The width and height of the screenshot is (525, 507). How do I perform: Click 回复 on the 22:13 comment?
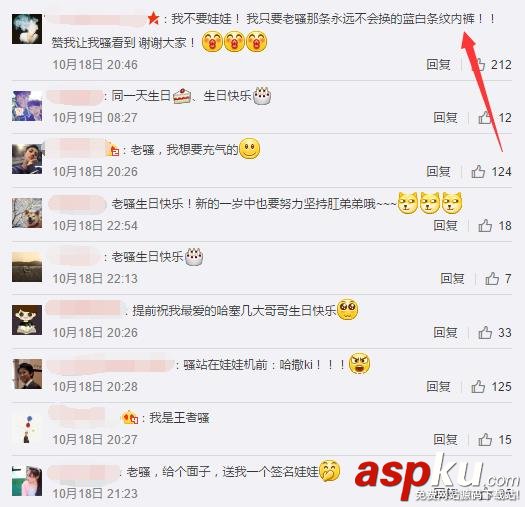tap(452, 279)
